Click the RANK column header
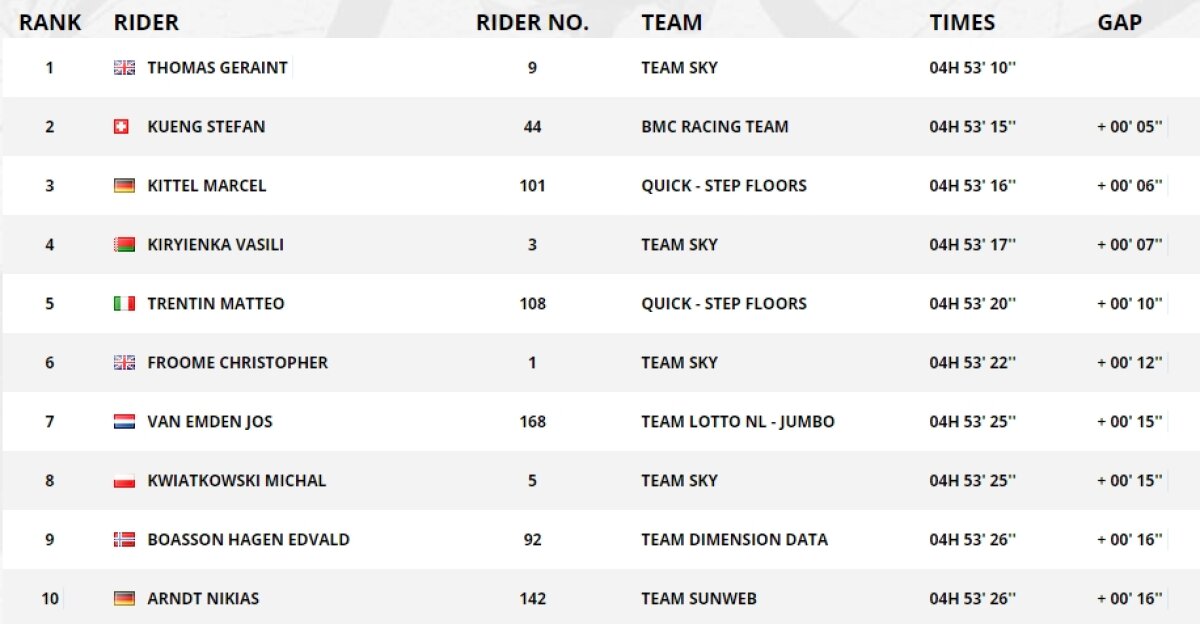This screenshot has width=1200, height=624. (x=50, y=22)
